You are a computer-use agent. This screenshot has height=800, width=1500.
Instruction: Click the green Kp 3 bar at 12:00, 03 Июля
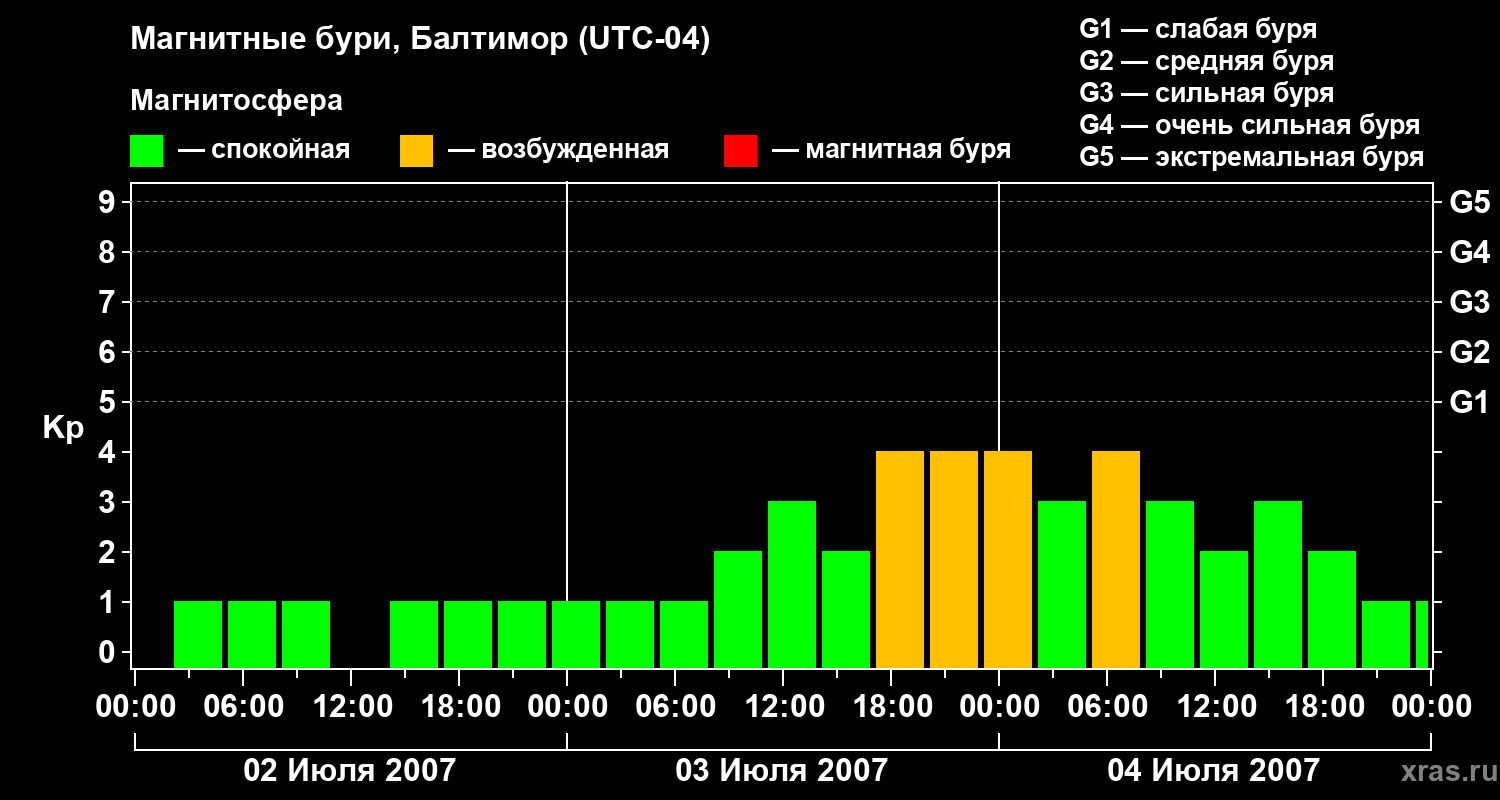tap(792, 585)
